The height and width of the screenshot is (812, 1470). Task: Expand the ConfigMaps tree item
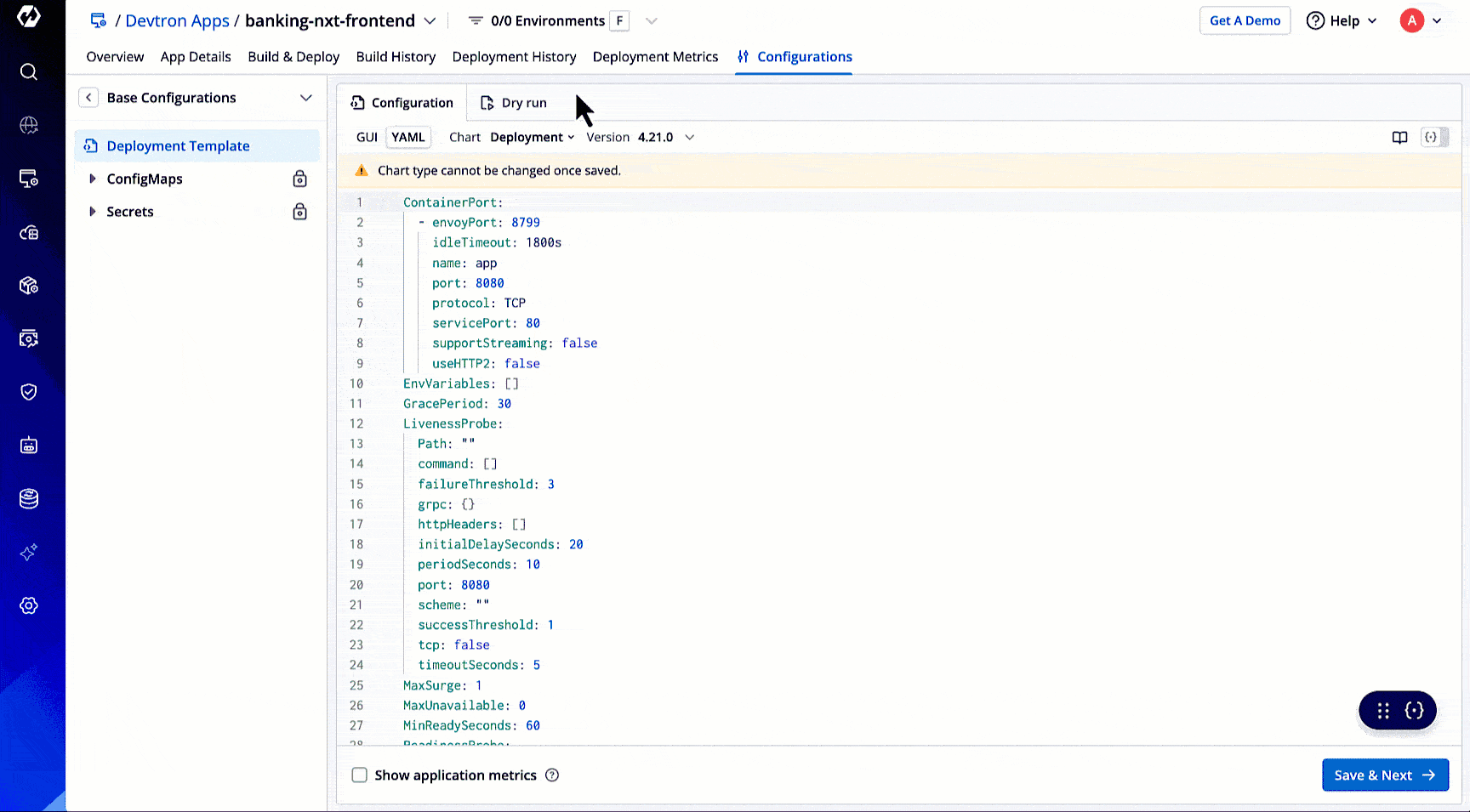pyautogui.click(x=93, y=179)
